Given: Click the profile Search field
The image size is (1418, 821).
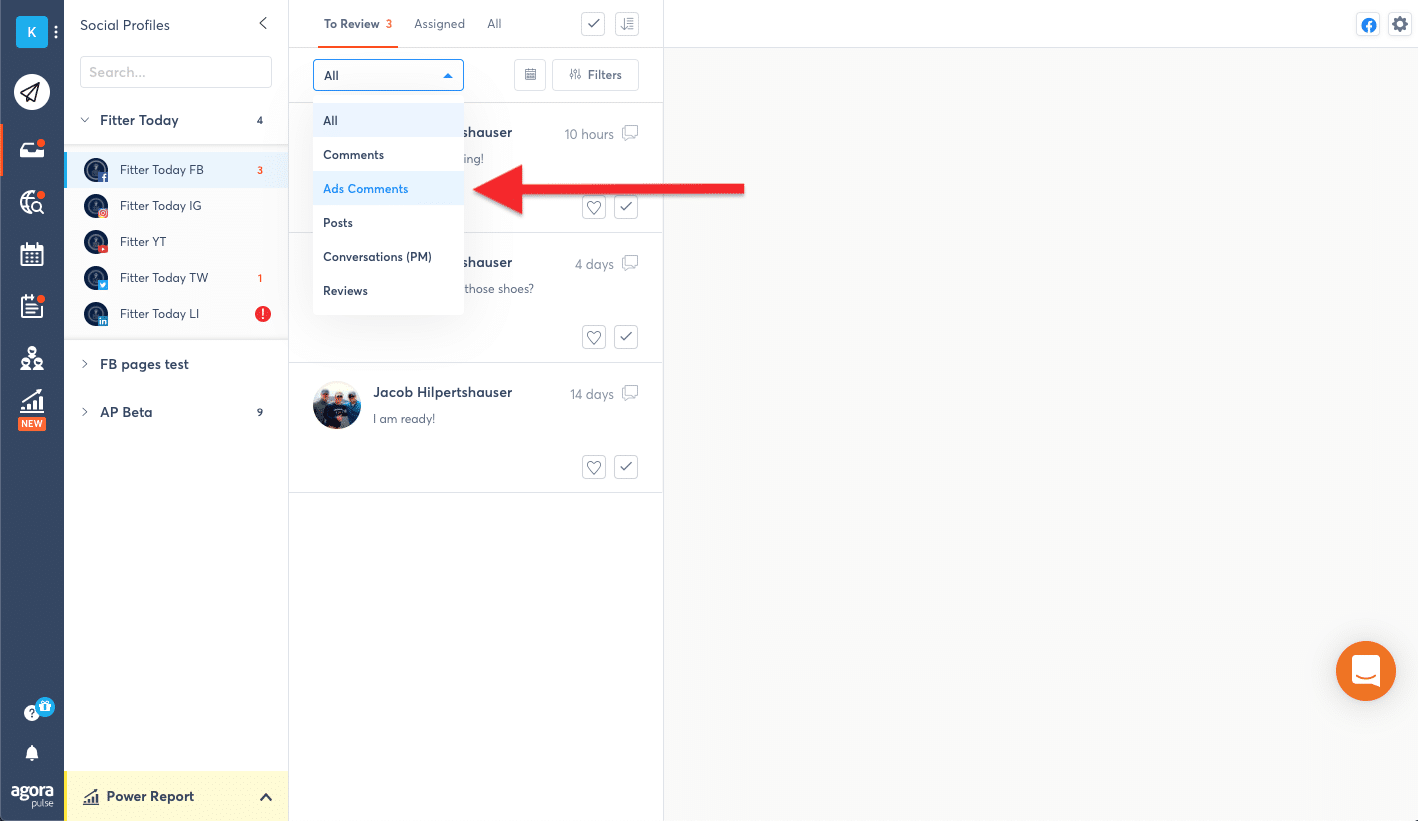Looking at the screenshot, I should click(176, 72).
